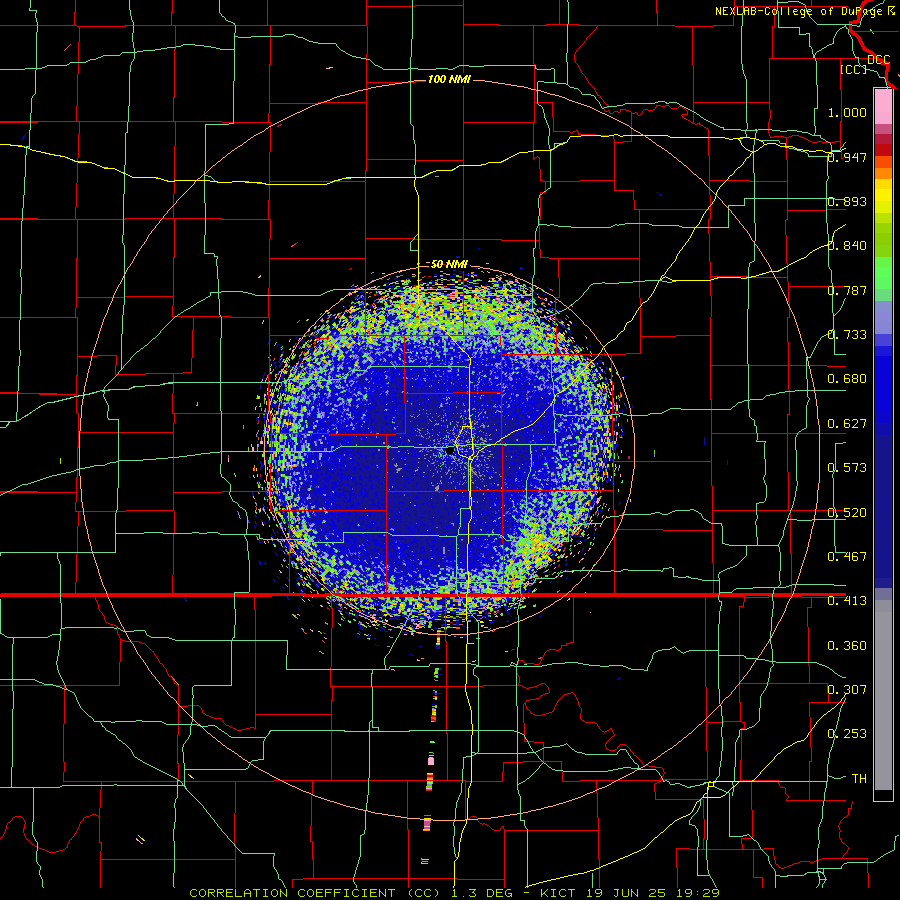Viewport: 900px width, 900px height.
Task: Click the 0.360 scale value
Action: 847,646
